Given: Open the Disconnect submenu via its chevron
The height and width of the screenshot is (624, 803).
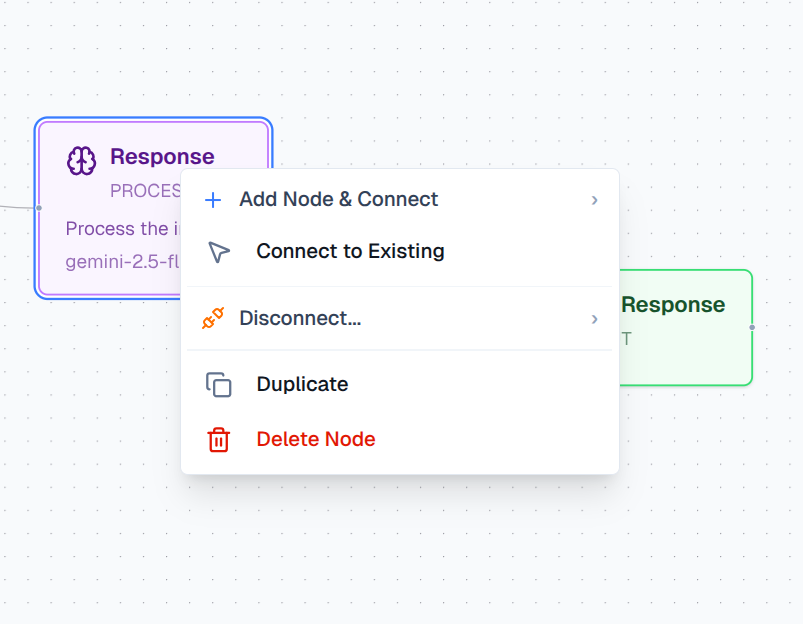Looking at the screenshot, I should [594, 319].
